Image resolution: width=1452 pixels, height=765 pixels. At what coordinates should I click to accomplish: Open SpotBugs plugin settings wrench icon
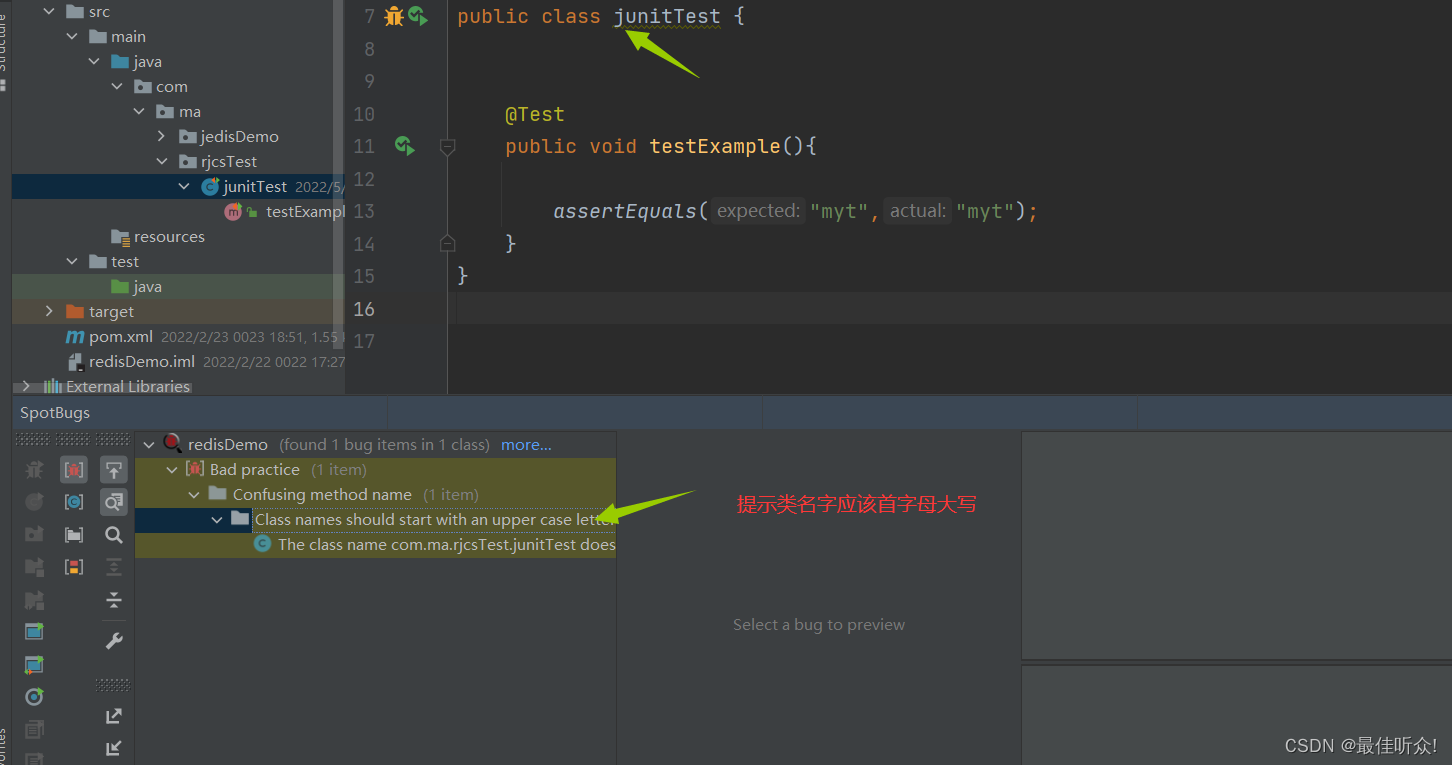114,641
